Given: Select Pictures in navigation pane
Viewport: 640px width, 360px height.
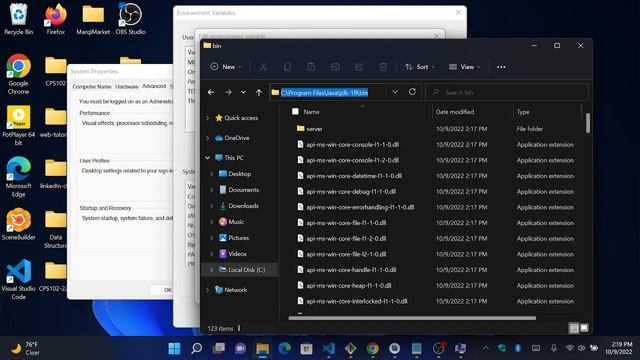Looking at the screenshot, I should tap(238, 238).
